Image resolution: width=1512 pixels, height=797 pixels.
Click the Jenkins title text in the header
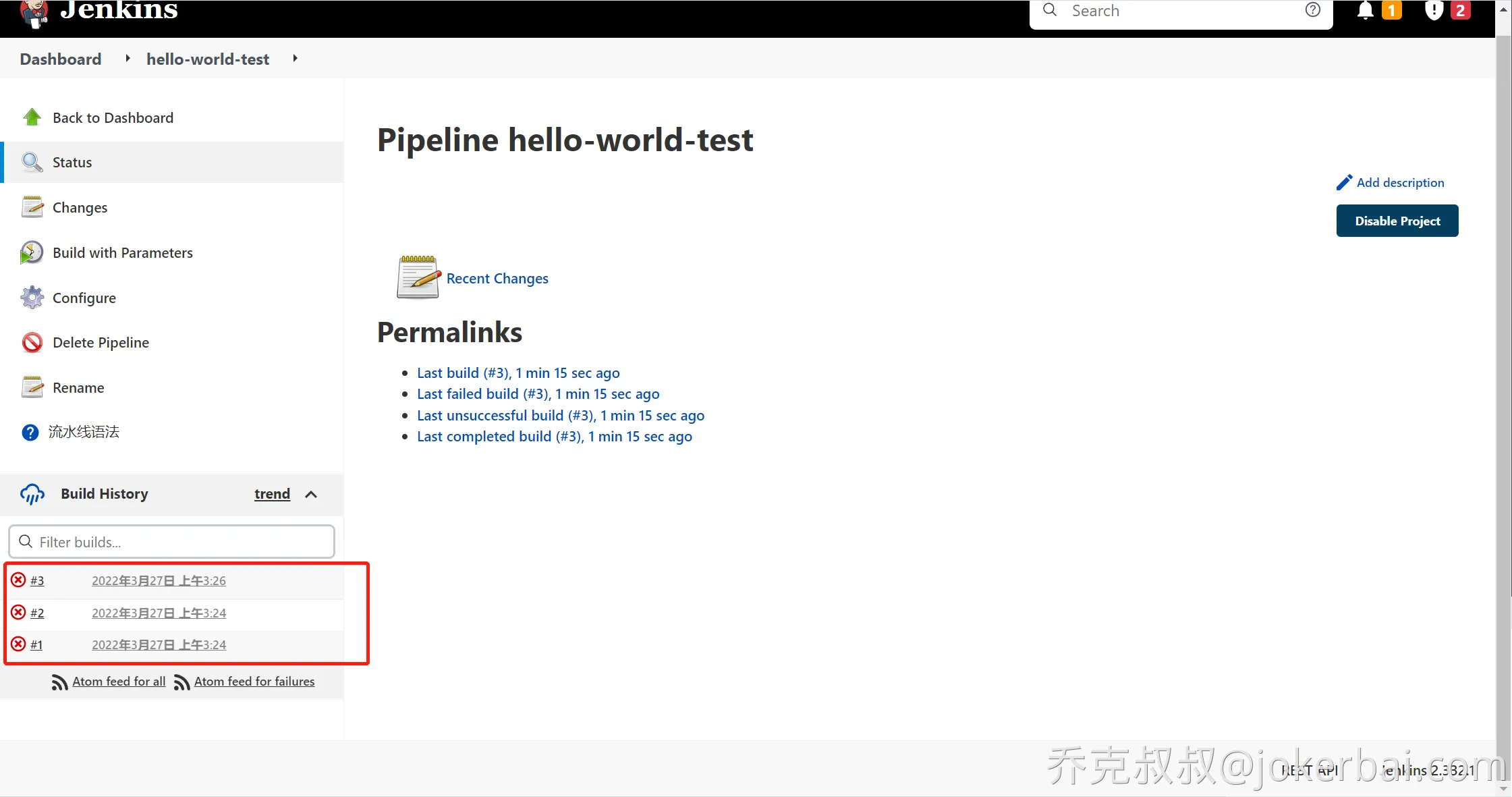pyautogui.click(x=119, y=10)
